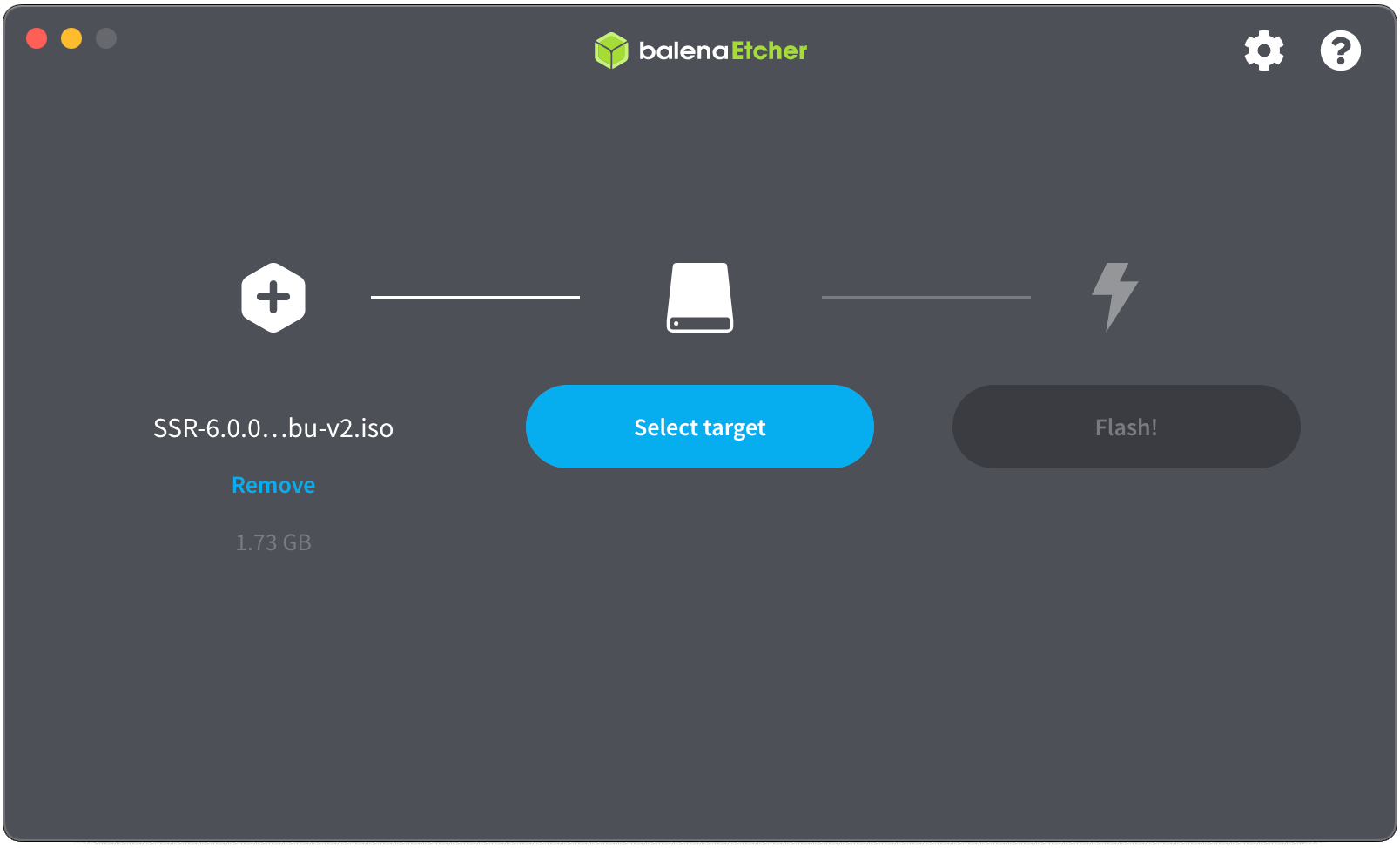
Task: Click the white 'balena' wordmark text
Action: tap(683, 51)
